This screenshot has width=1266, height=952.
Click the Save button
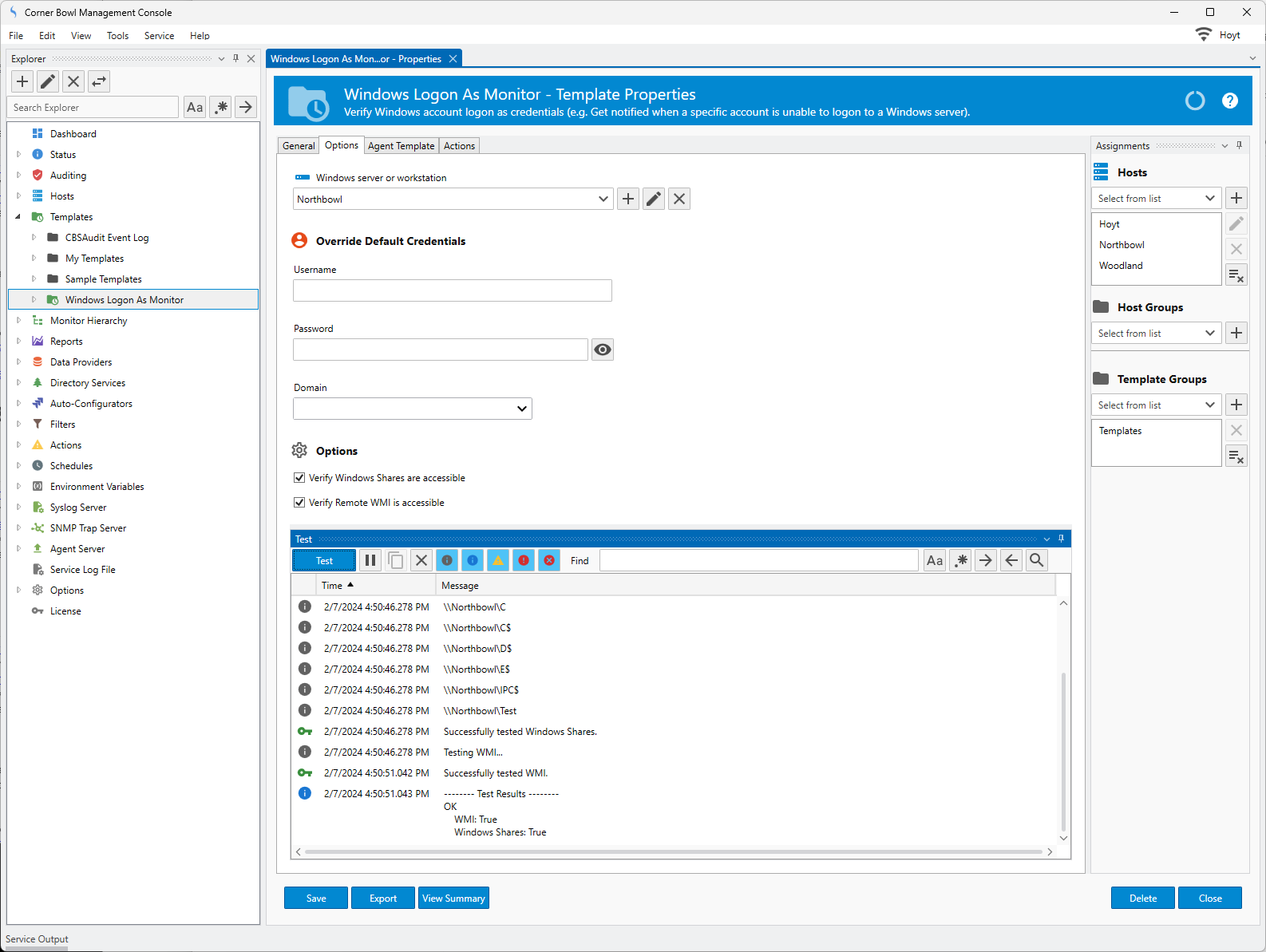click(316, 899)
